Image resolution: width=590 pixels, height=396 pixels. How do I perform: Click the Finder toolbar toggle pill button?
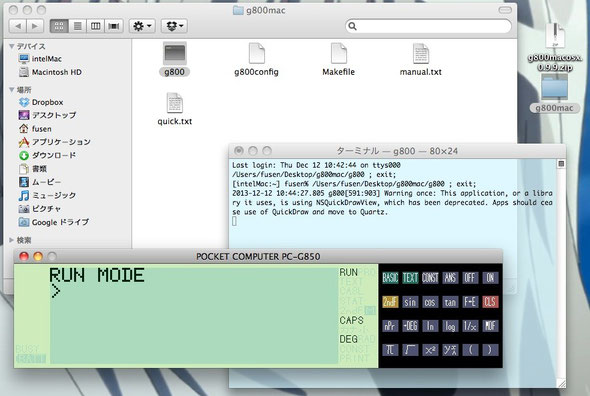(x=505, y=10)
